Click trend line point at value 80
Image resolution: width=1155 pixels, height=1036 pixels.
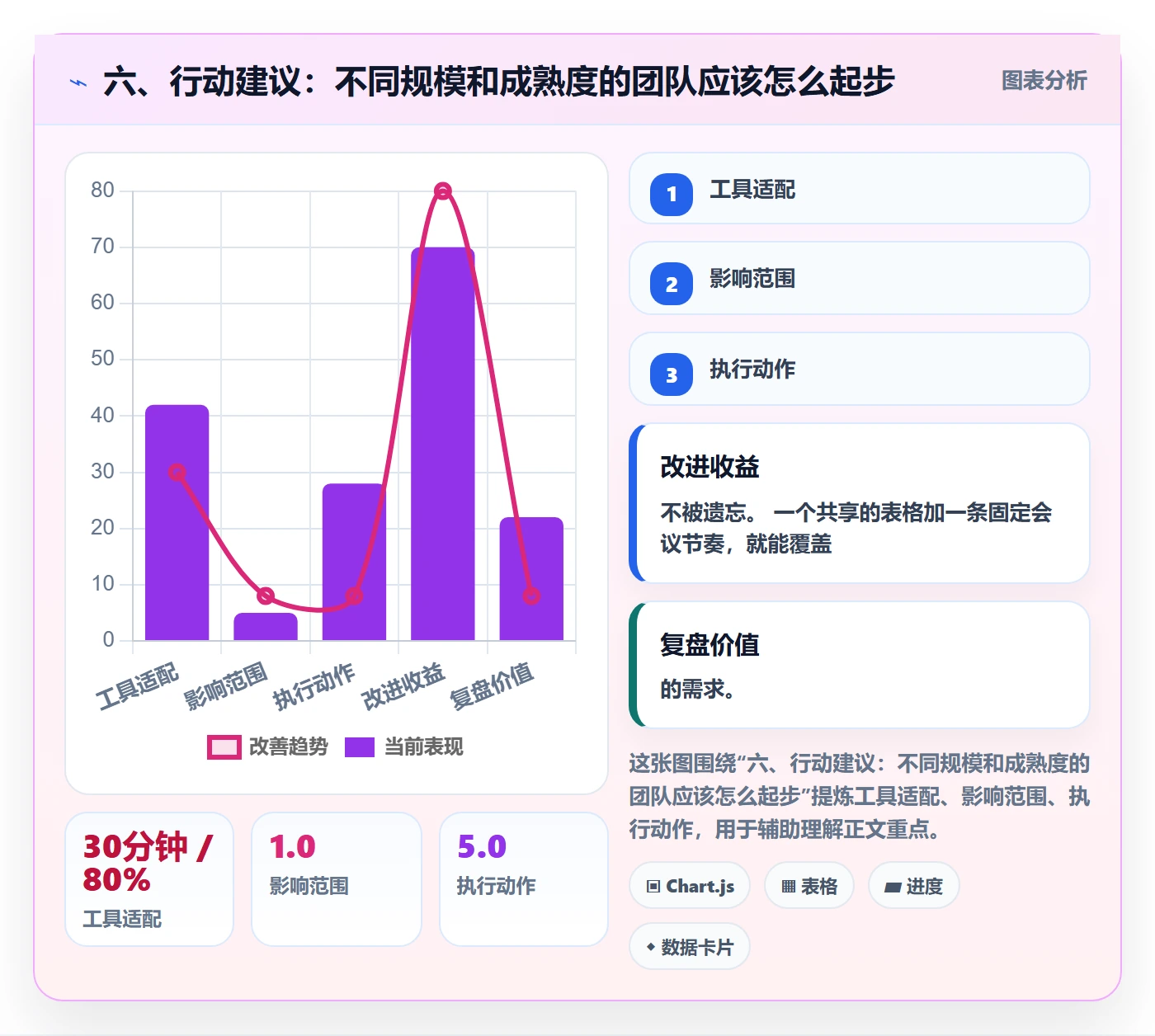pos(443,191)
